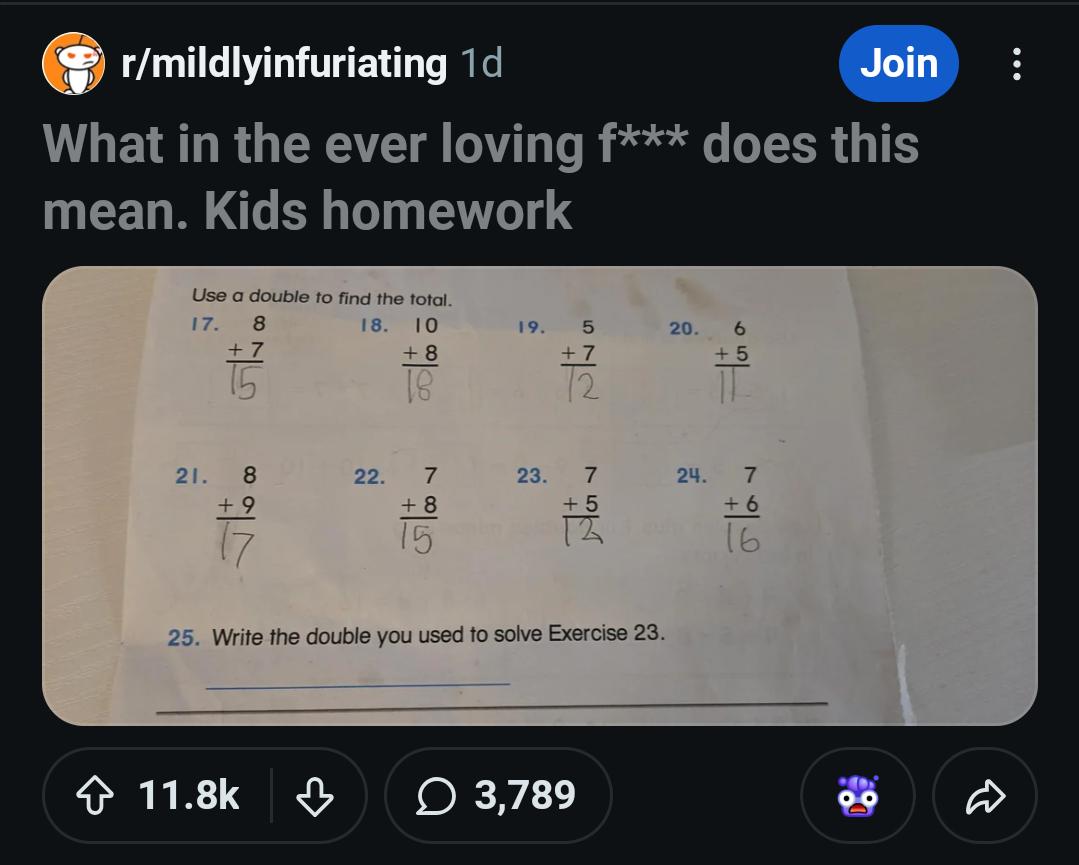Click the "Write the double you used" question

(x=438, y=635)
